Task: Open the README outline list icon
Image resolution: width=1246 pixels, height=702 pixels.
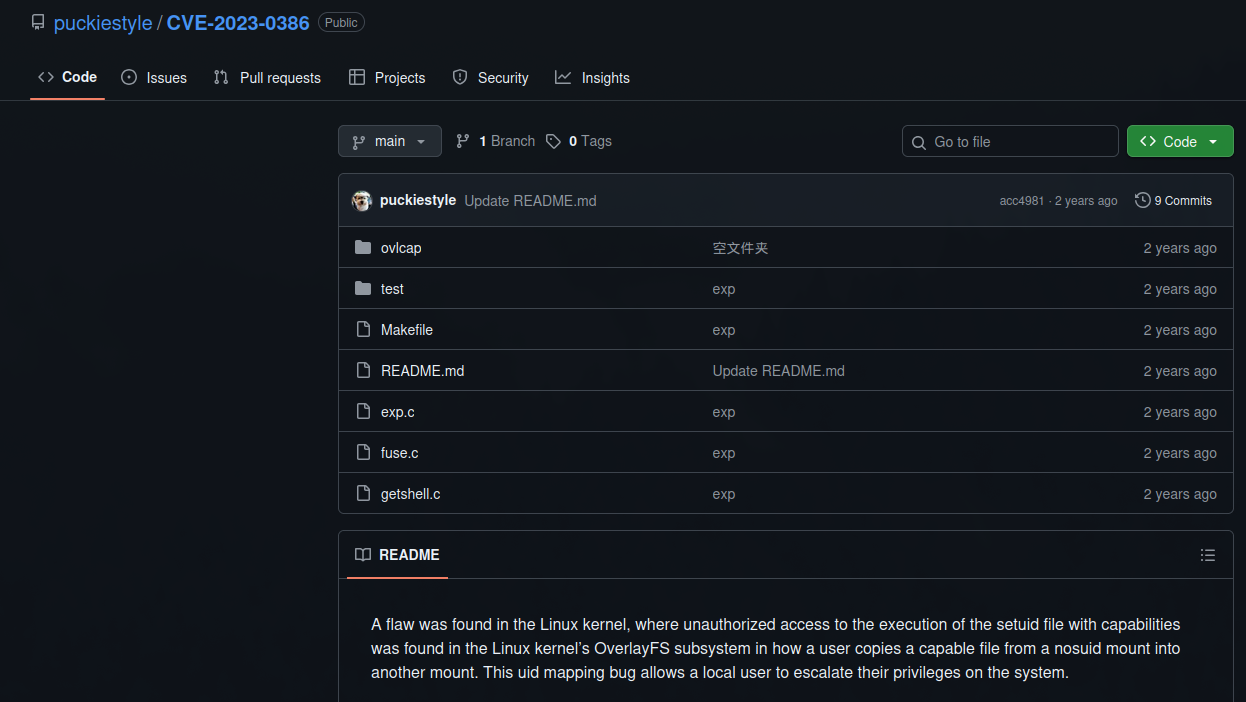Action: tap(1207, 555)
